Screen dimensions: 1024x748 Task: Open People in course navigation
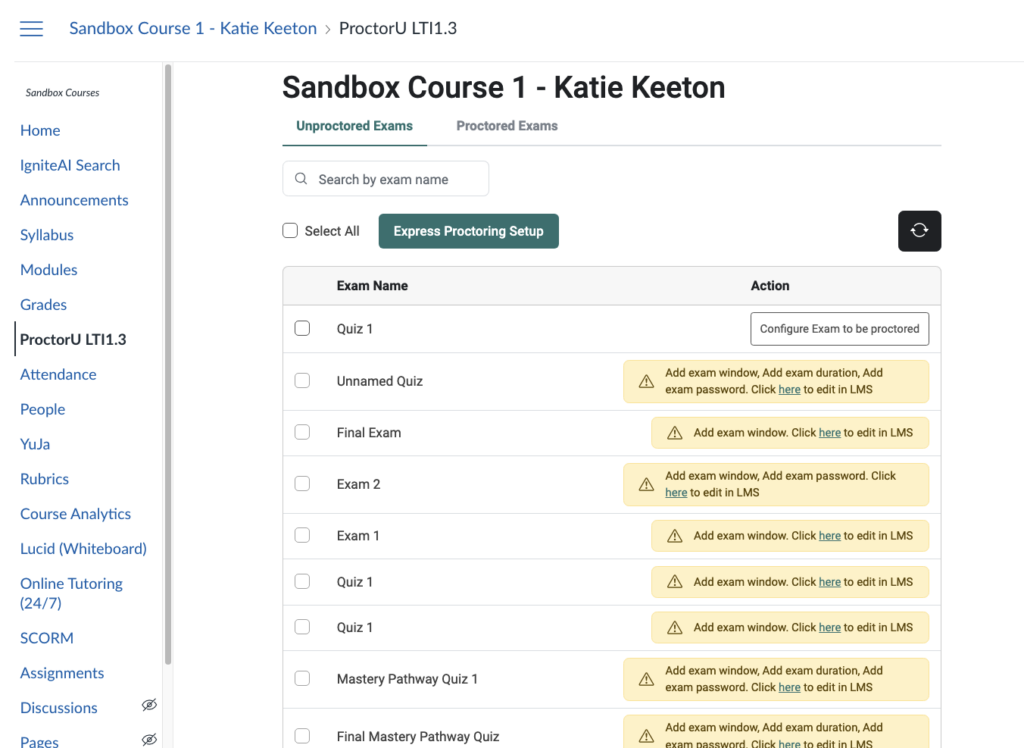tap(42, 410)
